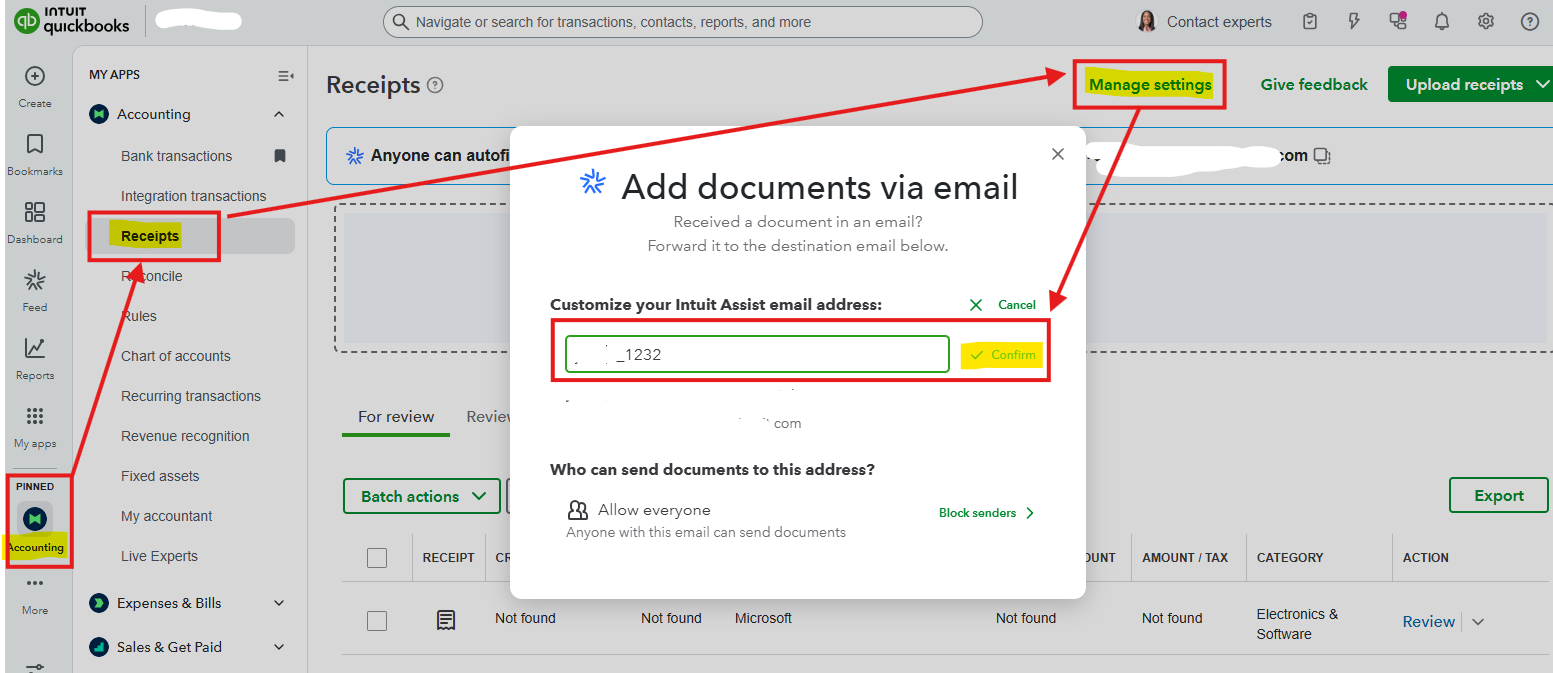Open My accountant menu item
Viewport: 1553px width, 673px height.
pyautogui.click(x=167, y=516)
